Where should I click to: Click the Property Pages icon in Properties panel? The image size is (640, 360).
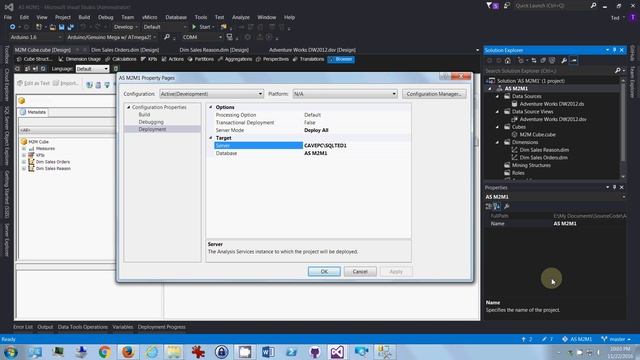click(x=507, y=207)
